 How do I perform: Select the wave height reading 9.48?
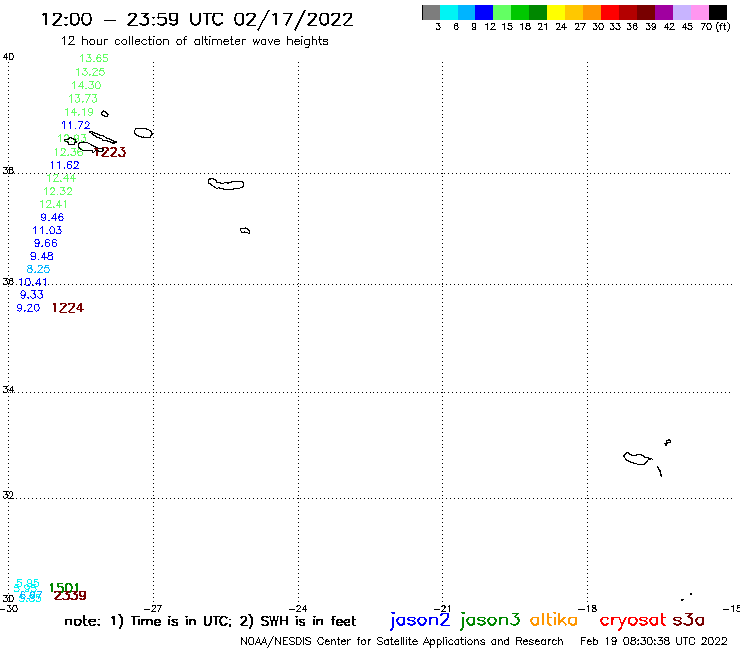coord(42,256)
